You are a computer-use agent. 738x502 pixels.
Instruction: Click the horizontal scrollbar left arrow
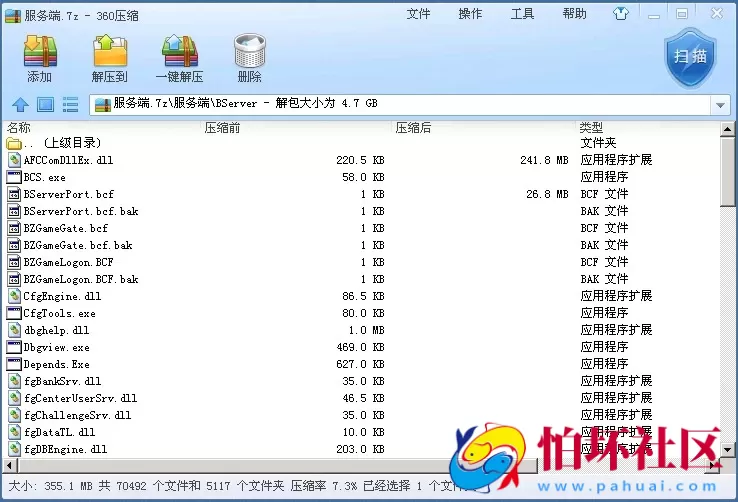click(9, 466)
